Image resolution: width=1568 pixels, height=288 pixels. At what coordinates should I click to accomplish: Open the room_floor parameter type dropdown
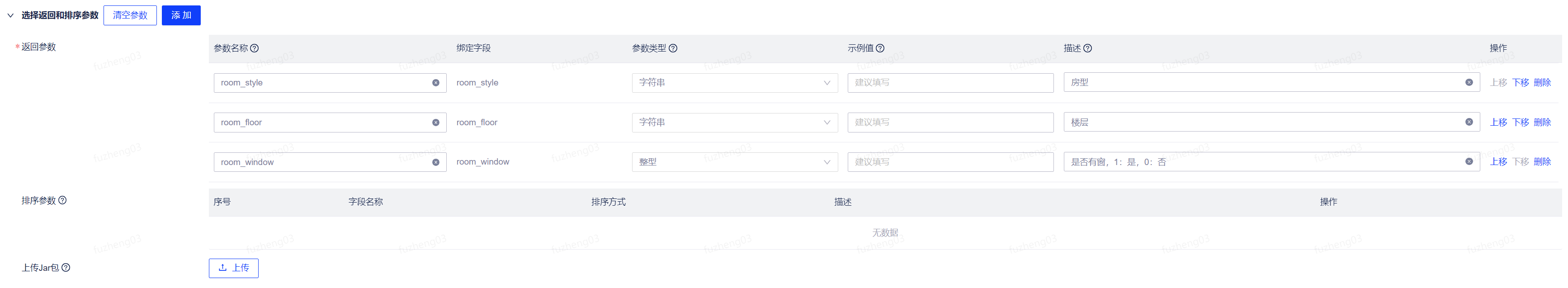coord(735,123)
